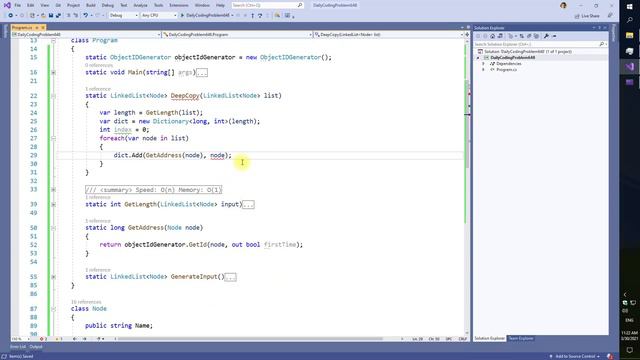This screenshot has height=360, width=640.
Task: Open the File menu
Action: (x=18, y=5)
